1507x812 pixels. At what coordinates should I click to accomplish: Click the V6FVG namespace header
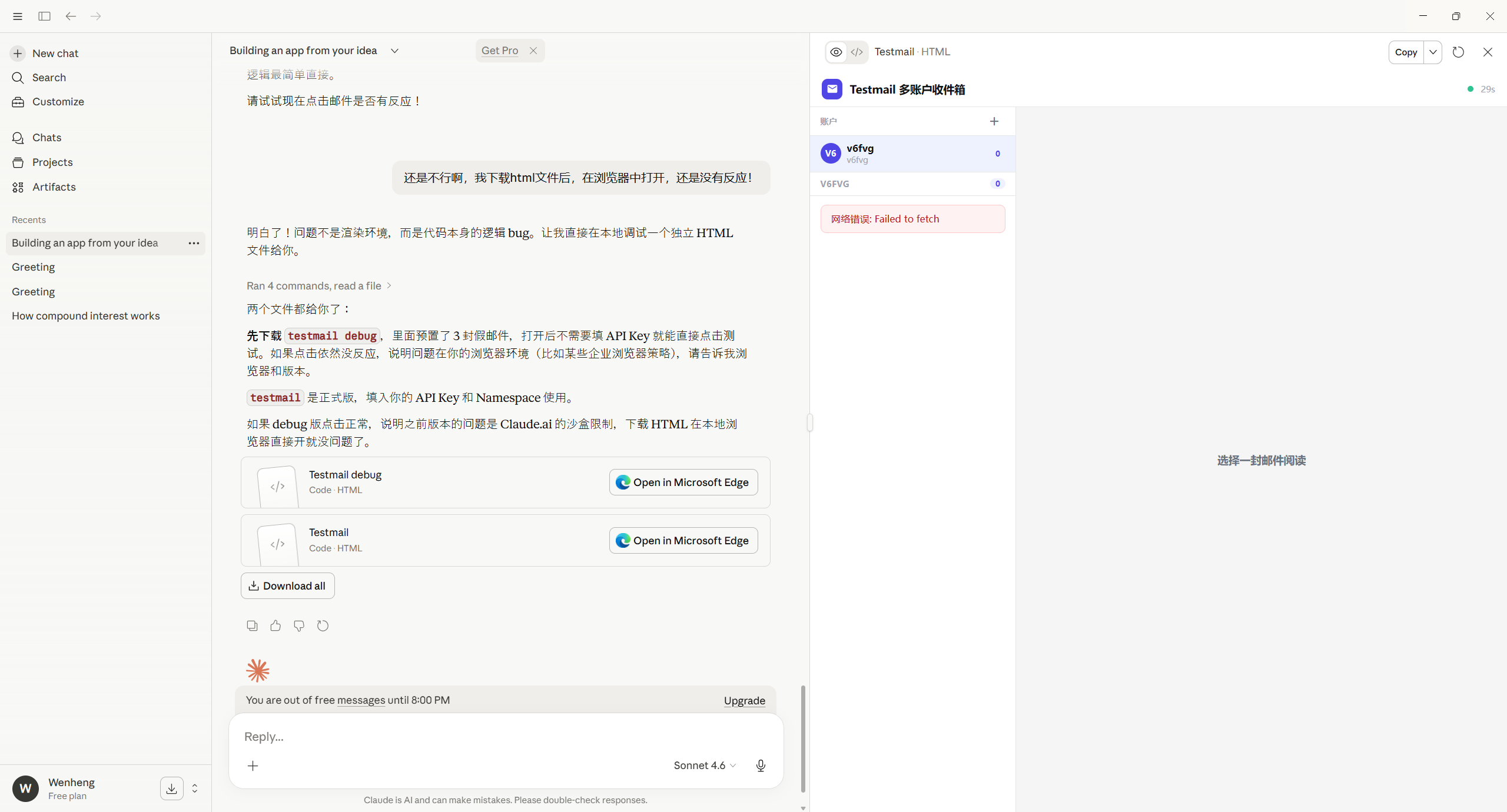pos(913,184)
